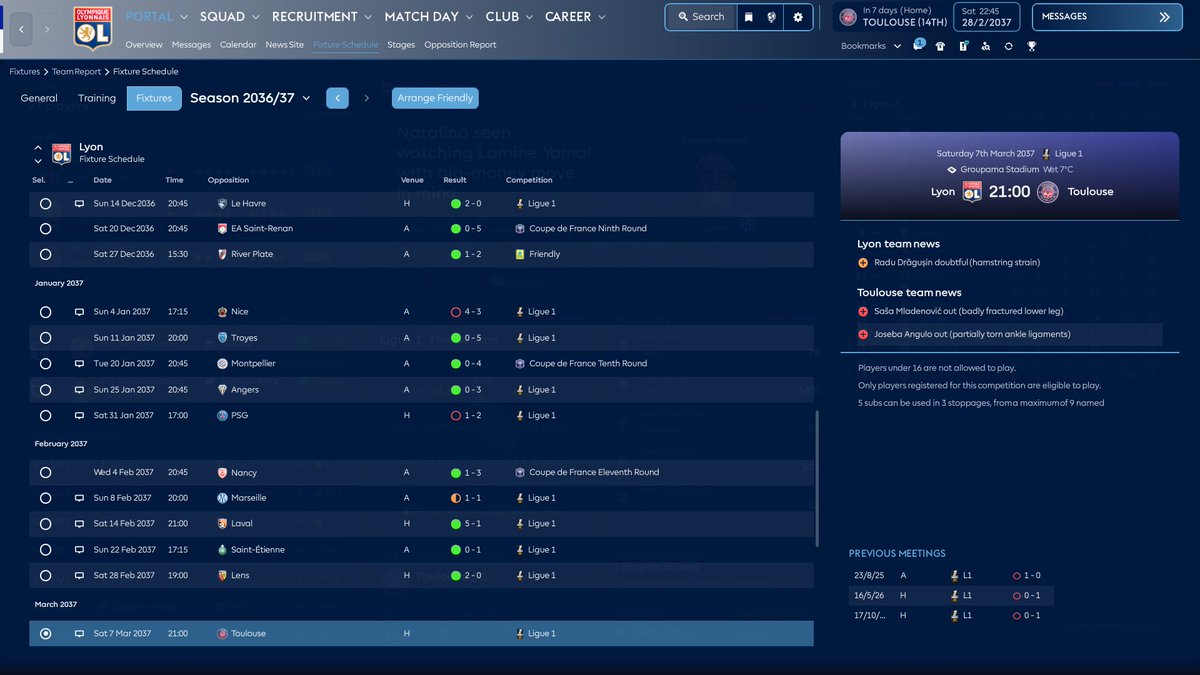Select the PSG fixture radio button

click(x=45, y=416)
